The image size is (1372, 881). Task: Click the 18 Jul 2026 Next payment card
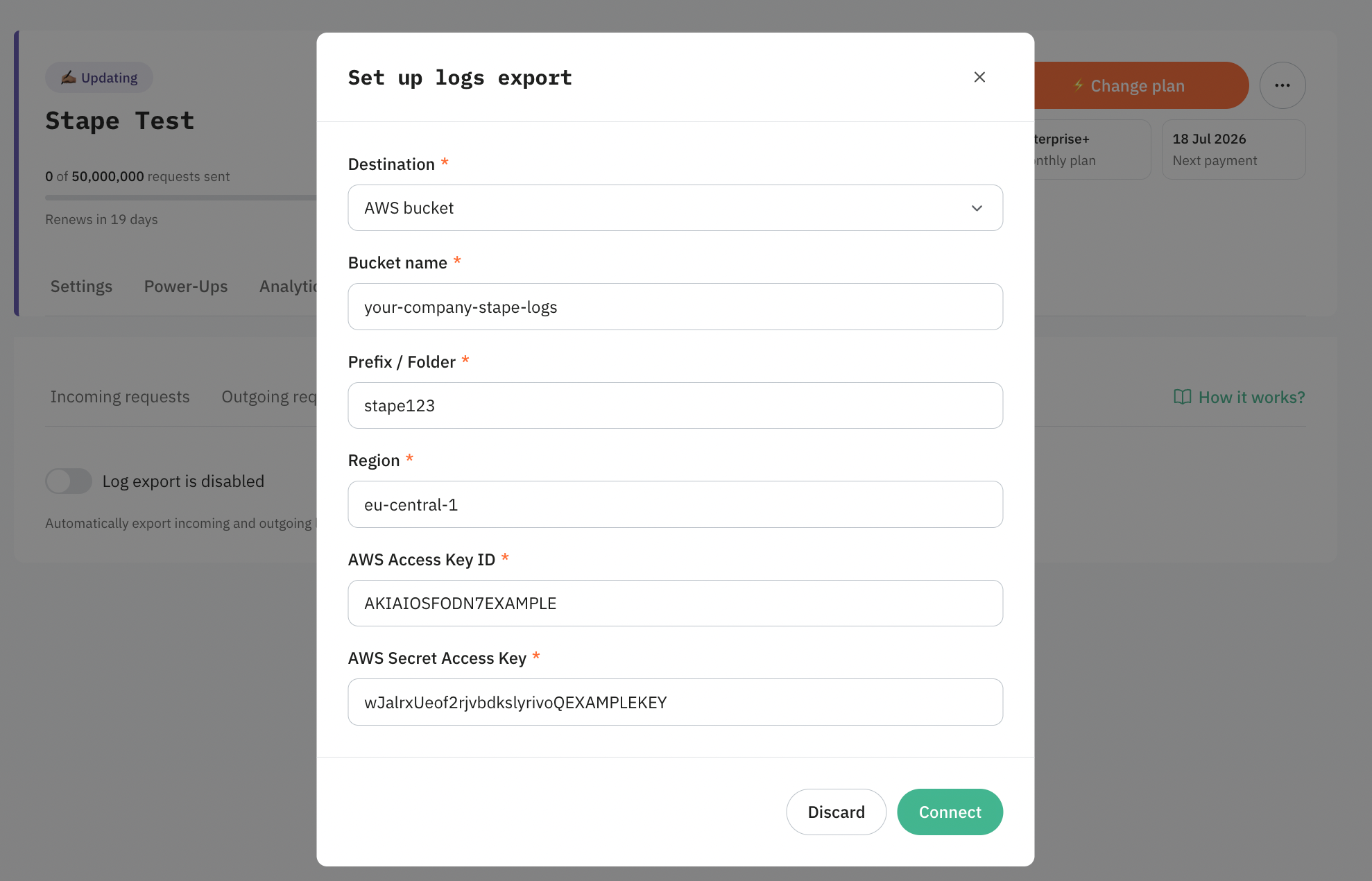point(1234,149)
